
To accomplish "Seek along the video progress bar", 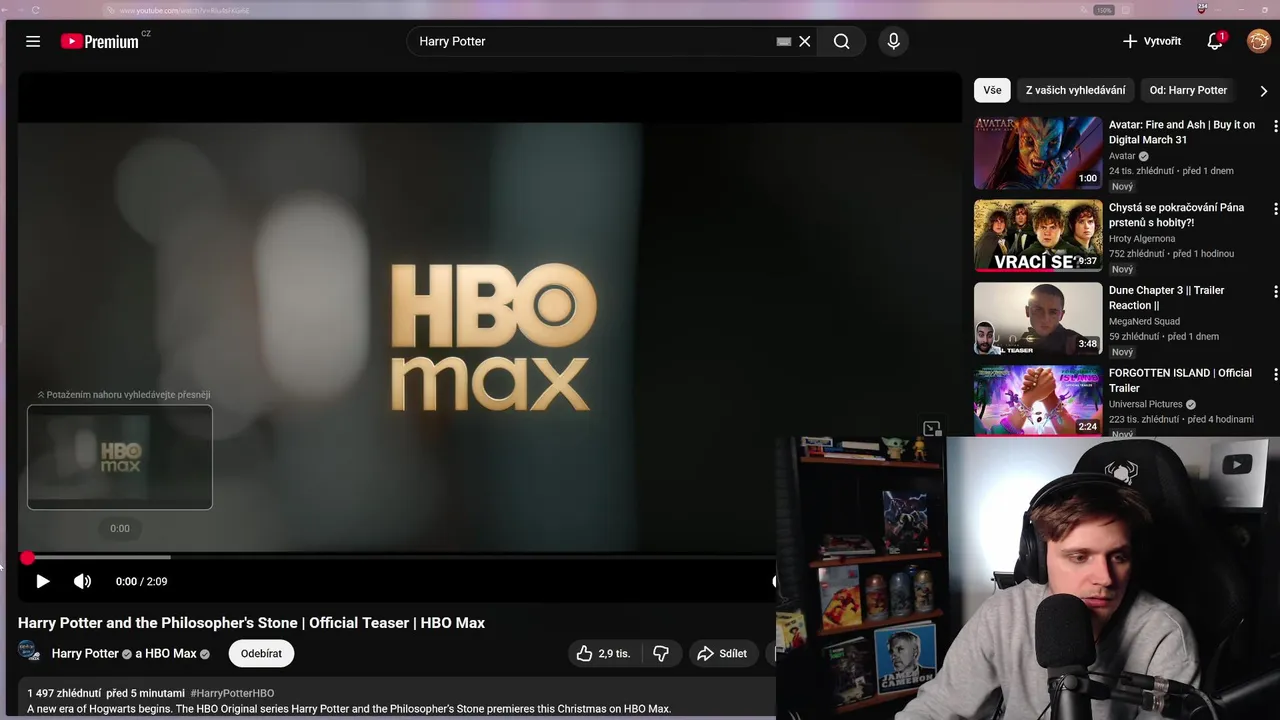I will (x=400, y=557).
